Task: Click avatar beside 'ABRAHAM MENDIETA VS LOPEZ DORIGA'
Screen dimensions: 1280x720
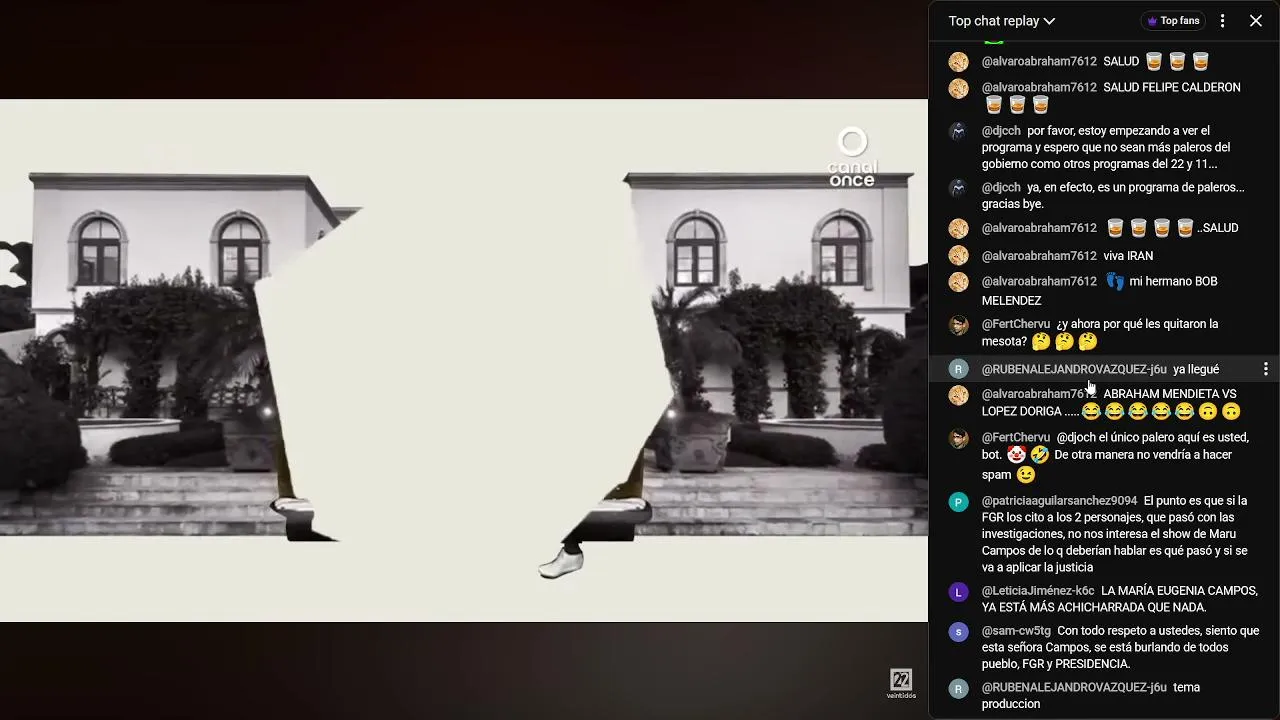Action: click(x=958, y=395)
